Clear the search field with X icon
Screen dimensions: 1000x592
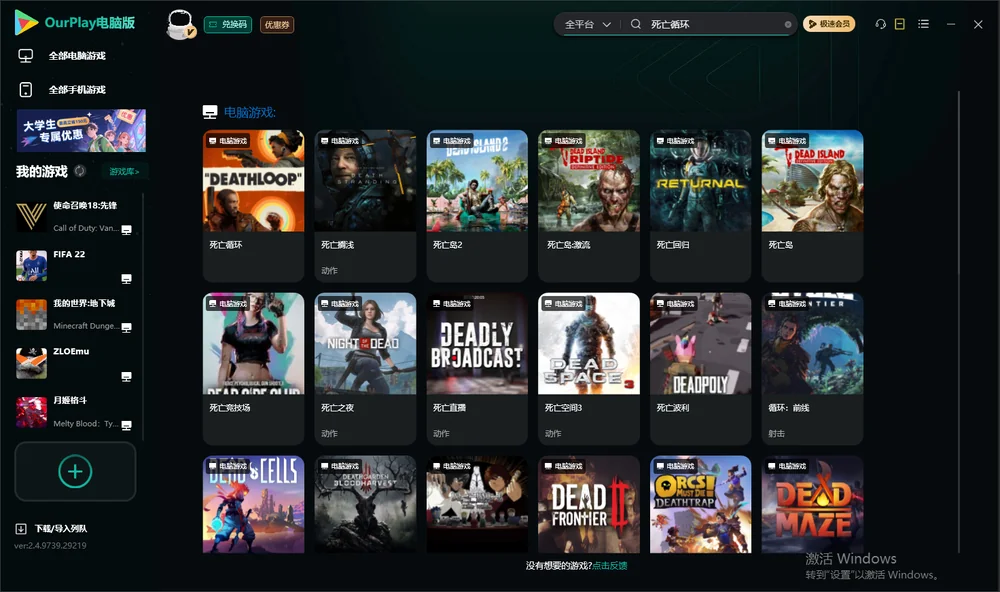(x=788, y=24)
